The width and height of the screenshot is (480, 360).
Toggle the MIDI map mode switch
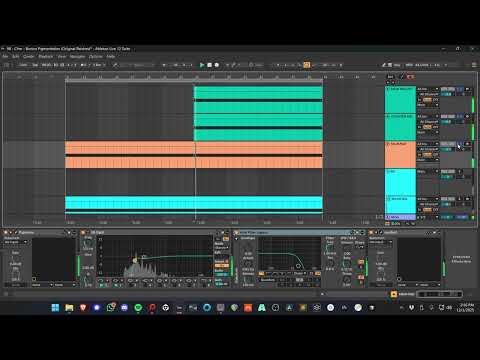pos(409,65)
